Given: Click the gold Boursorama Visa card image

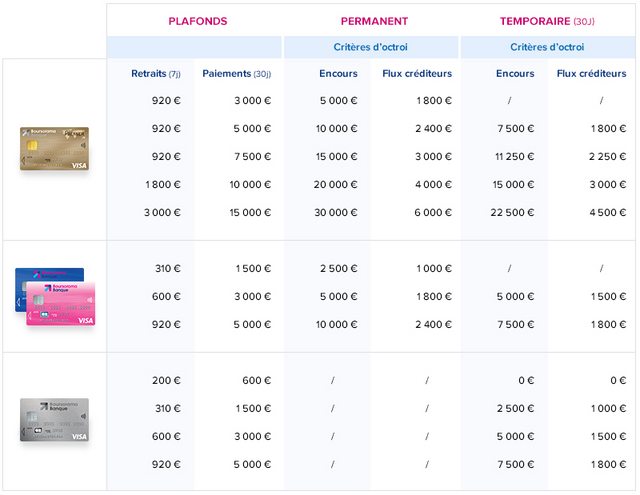Looking at the screenshot, I should tap(54, 148).
